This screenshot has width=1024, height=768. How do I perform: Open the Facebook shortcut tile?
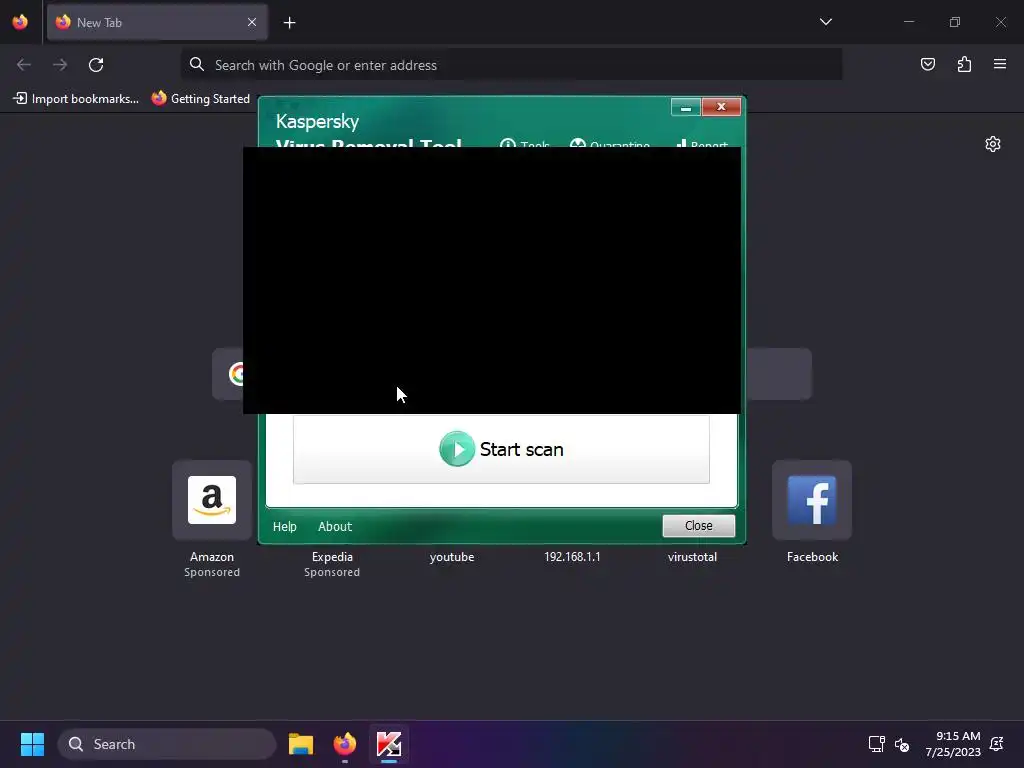coord(812,500)
